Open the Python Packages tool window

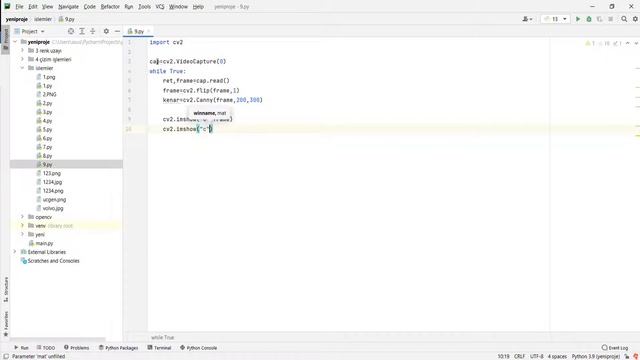[x=118, y=348]
